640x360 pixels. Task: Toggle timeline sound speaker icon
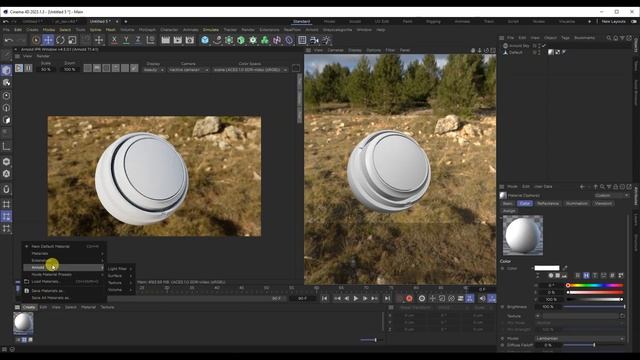[482, 299]
